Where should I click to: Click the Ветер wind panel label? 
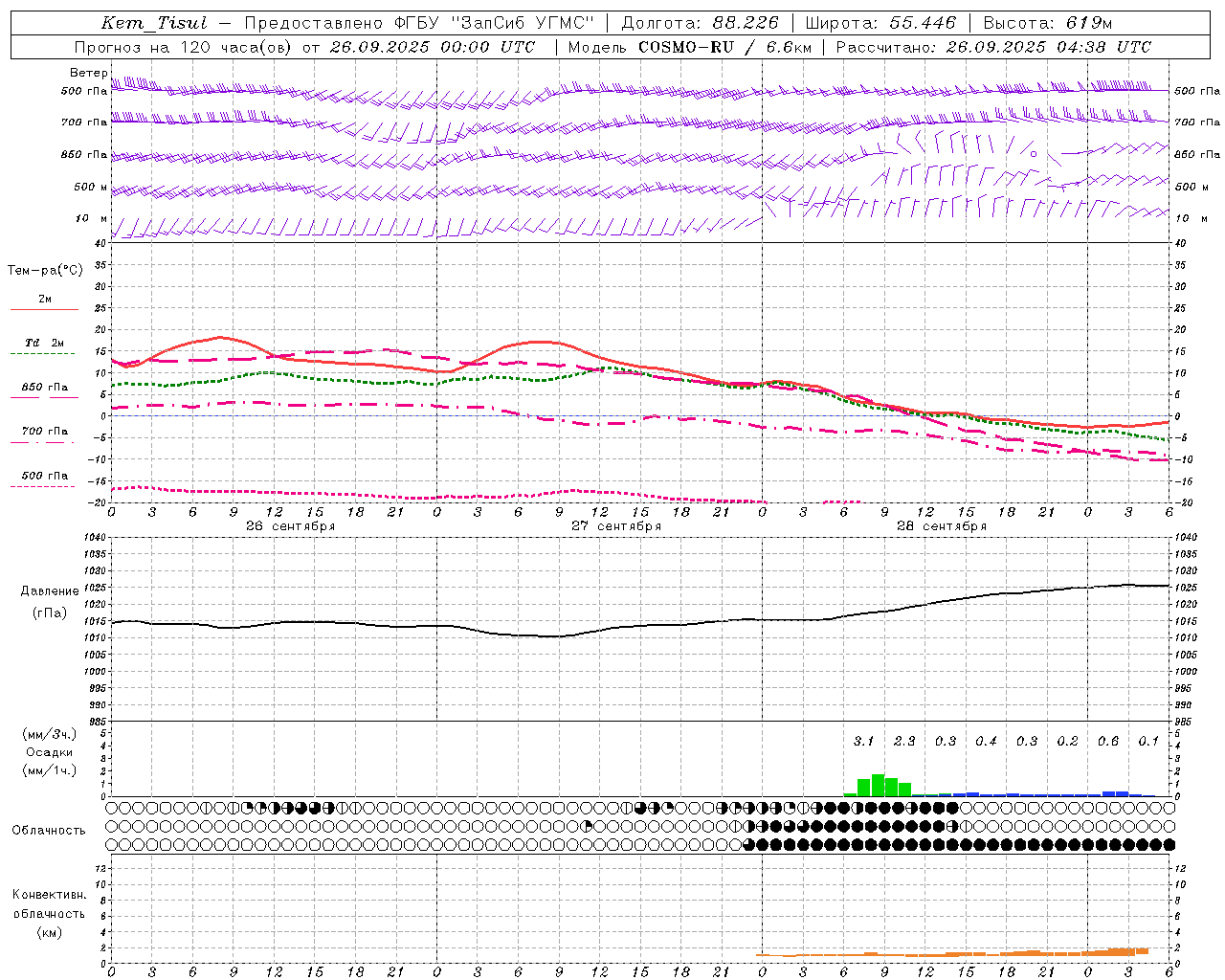(x=89, y=73)
